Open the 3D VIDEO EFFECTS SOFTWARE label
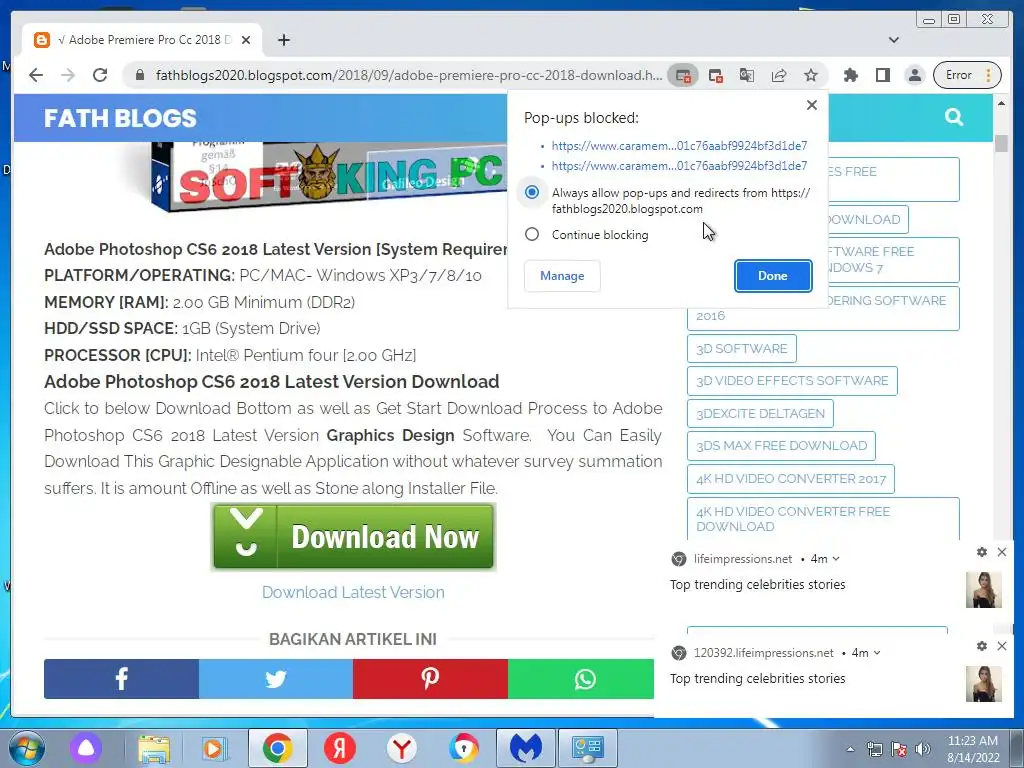The width and height of the screenshot is (1024, 768). (792, 381)
